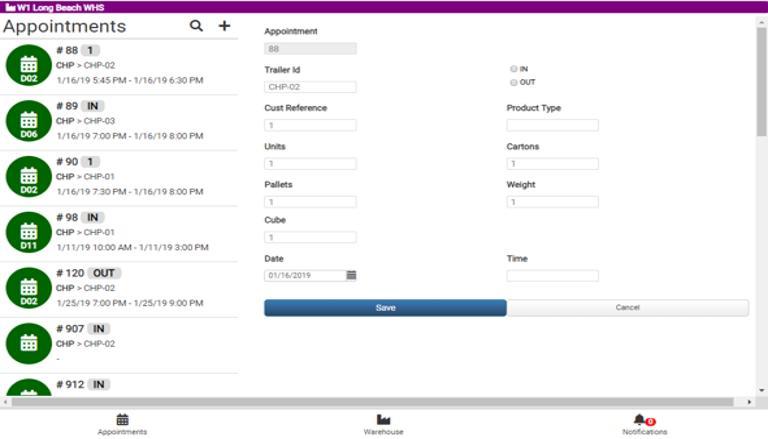
Task: Select calendar icon for appointment #98
Action: click(x=28, y=232)
